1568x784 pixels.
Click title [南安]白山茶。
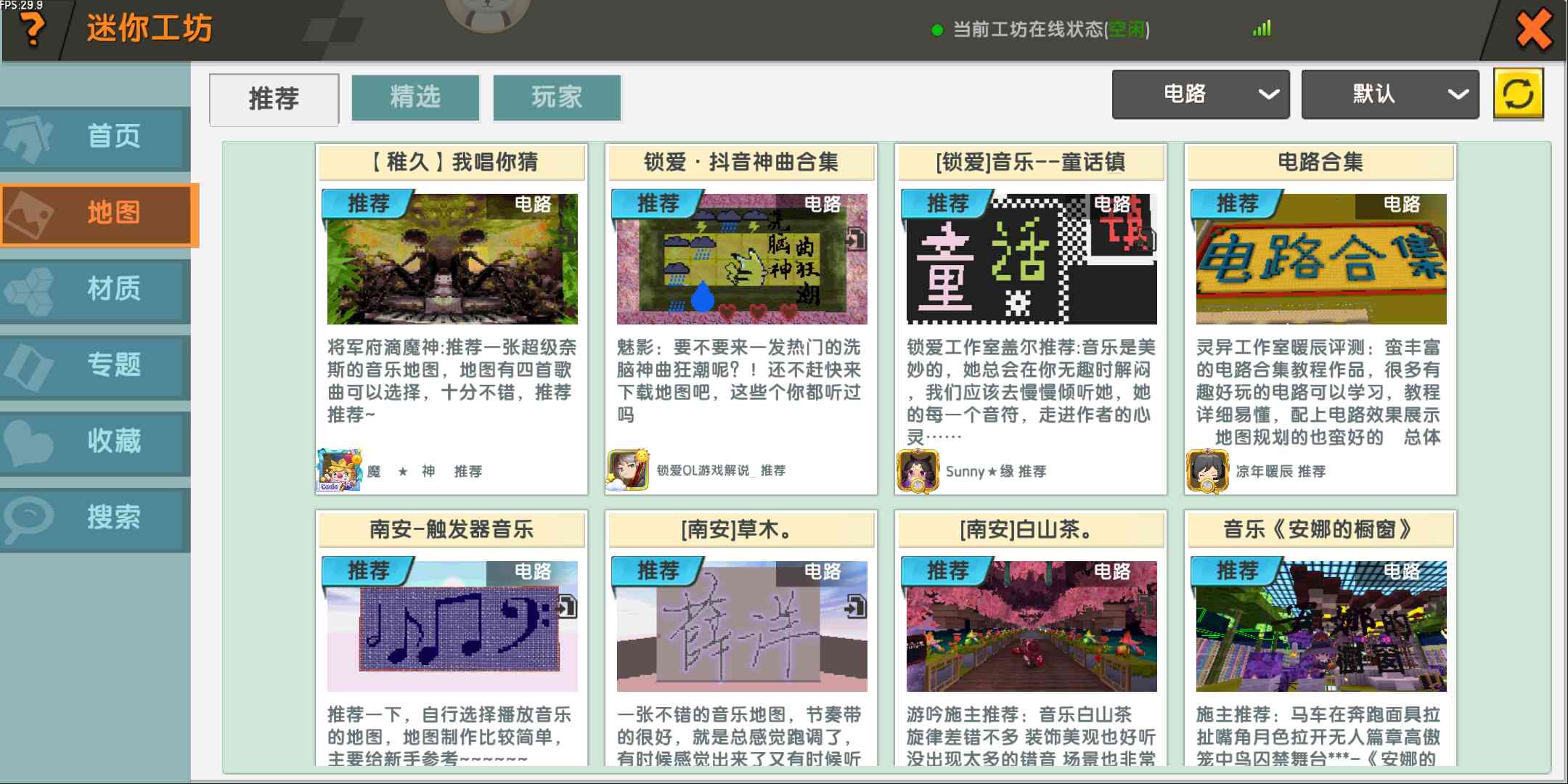point(1027,528)
